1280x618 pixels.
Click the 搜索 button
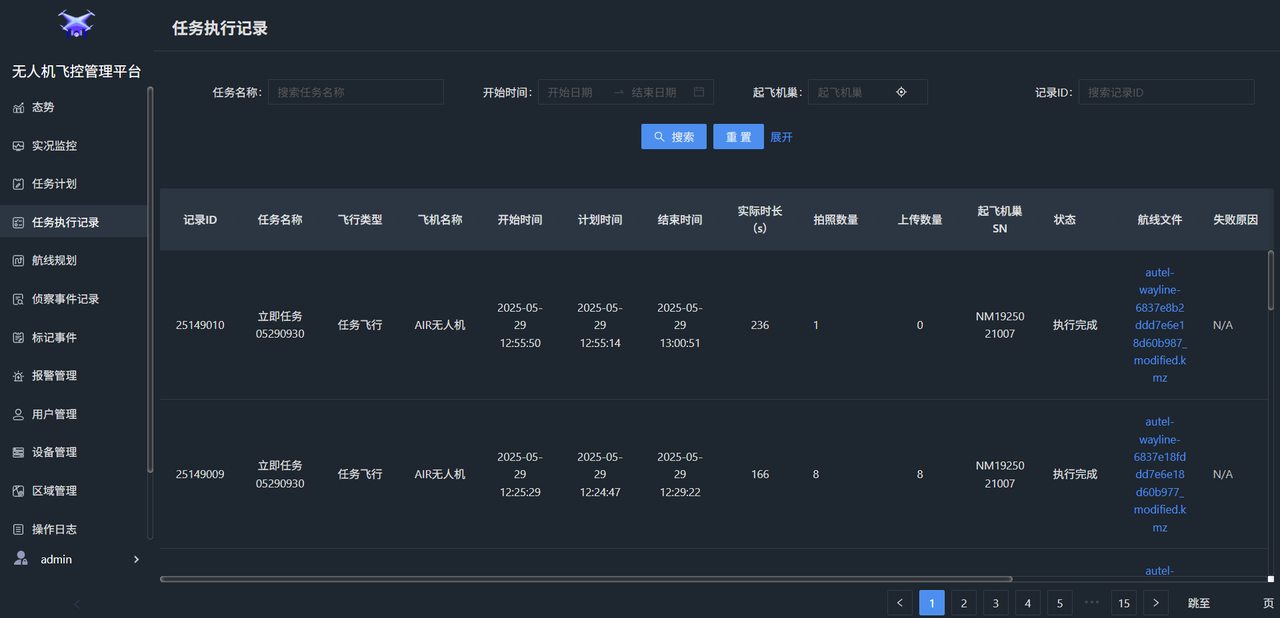[x=674, y=137]
